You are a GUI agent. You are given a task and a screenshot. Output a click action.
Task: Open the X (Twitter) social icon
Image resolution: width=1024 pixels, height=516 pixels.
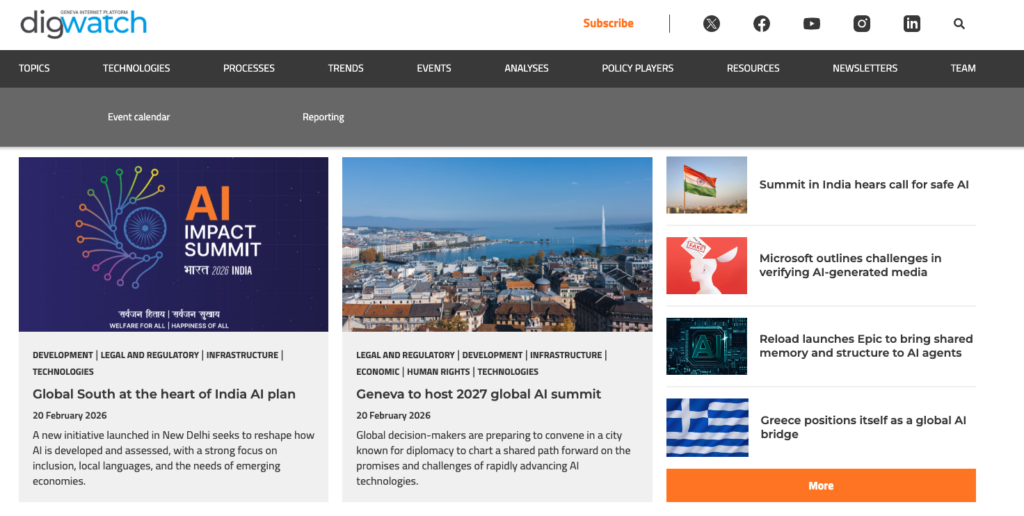(x=711, y=24)
